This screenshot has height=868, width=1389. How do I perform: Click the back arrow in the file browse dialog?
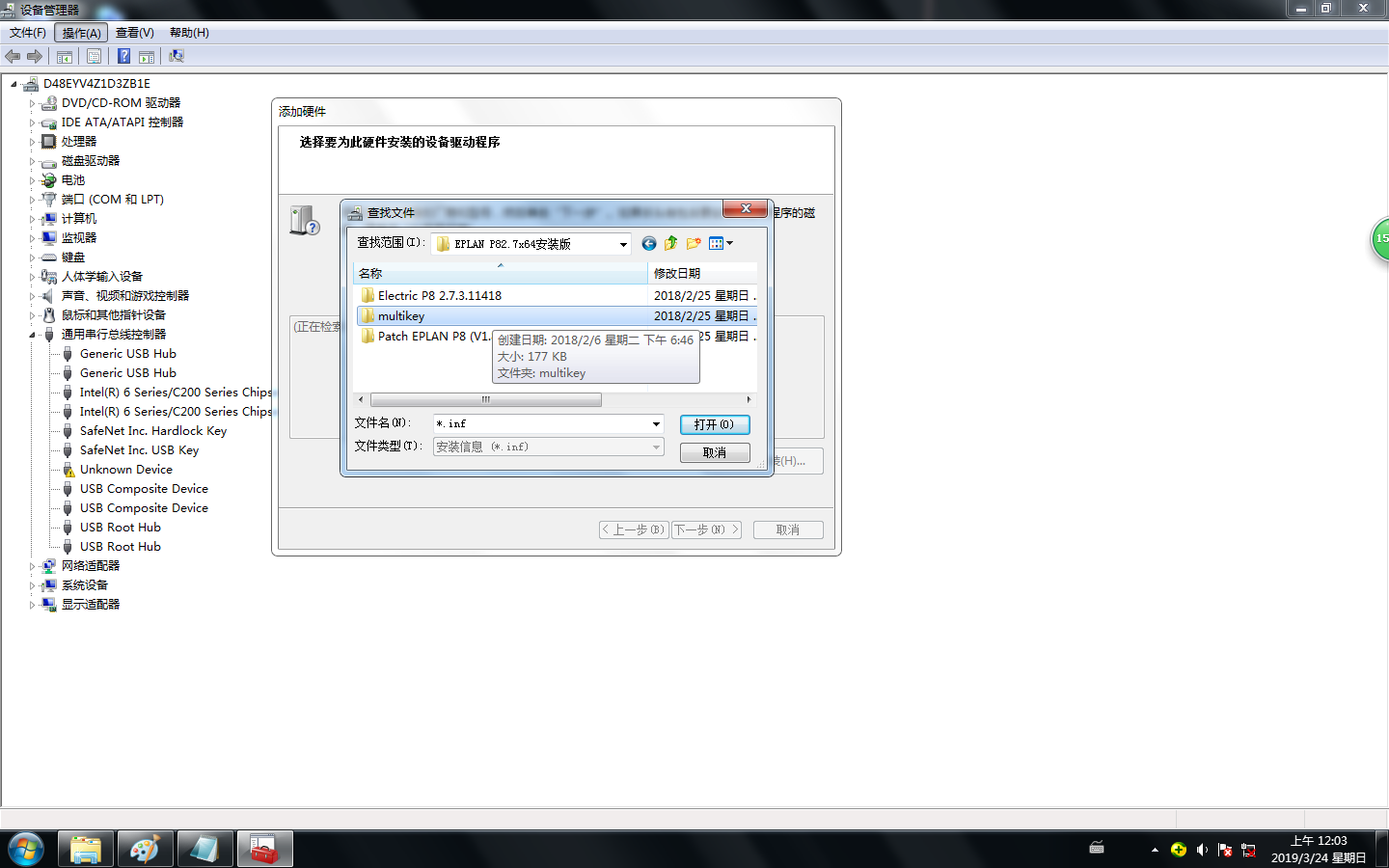click(x=648, y=244)
